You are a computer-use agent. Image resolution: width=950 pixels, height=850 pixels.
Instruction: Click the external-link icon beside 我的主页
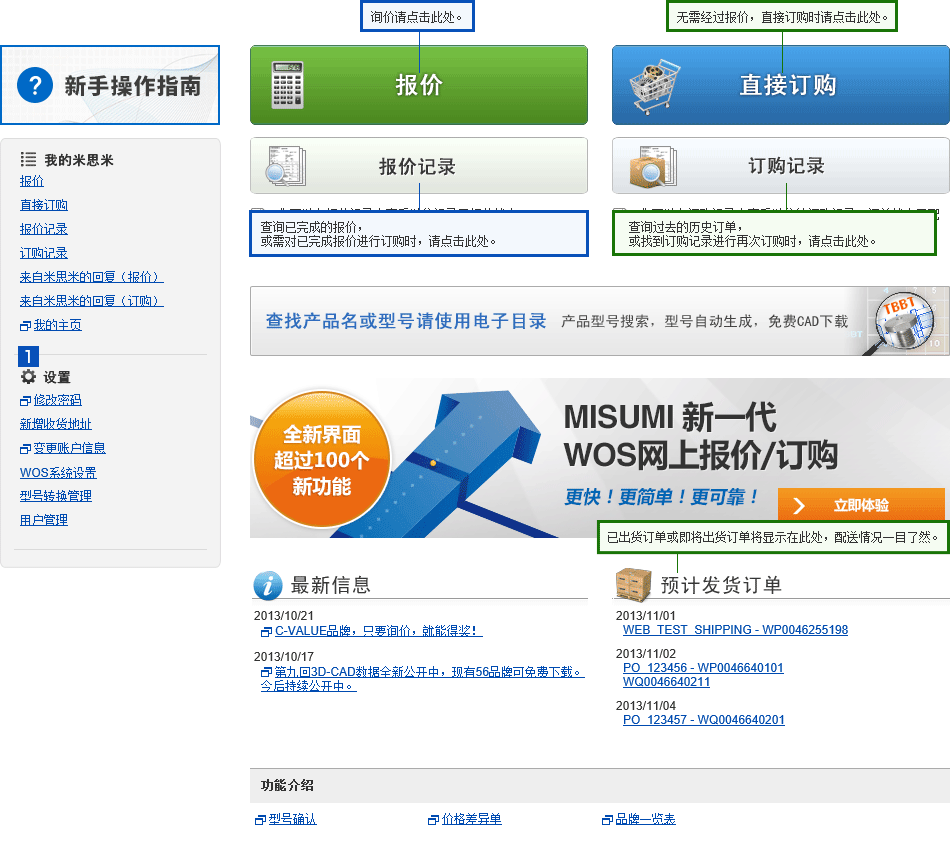point(25,326)
